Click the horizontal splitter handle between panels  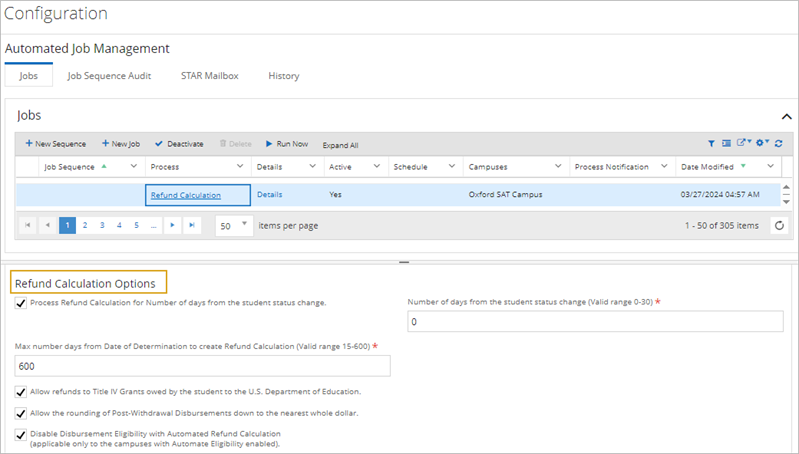tap(404, 262)
